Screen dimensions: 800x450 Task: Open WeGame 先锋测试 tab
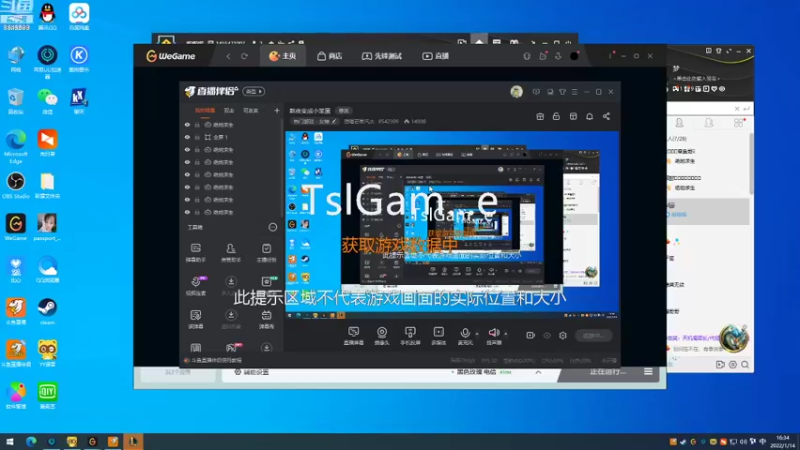tap(382, 56)
